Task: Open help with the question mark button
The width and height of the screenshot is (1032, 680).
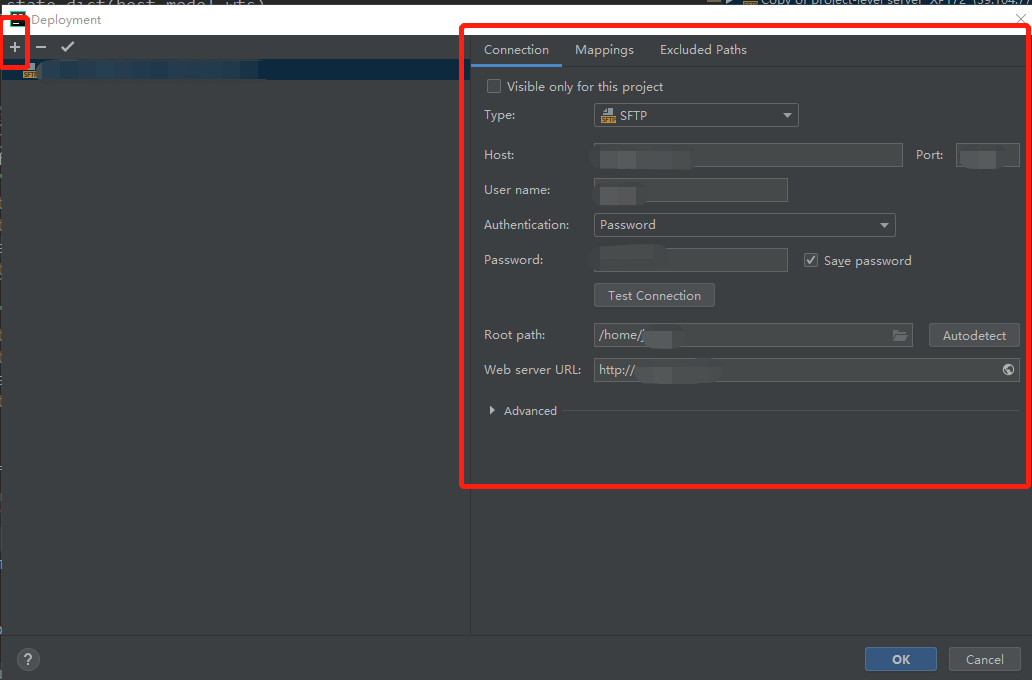Action: 28,659
